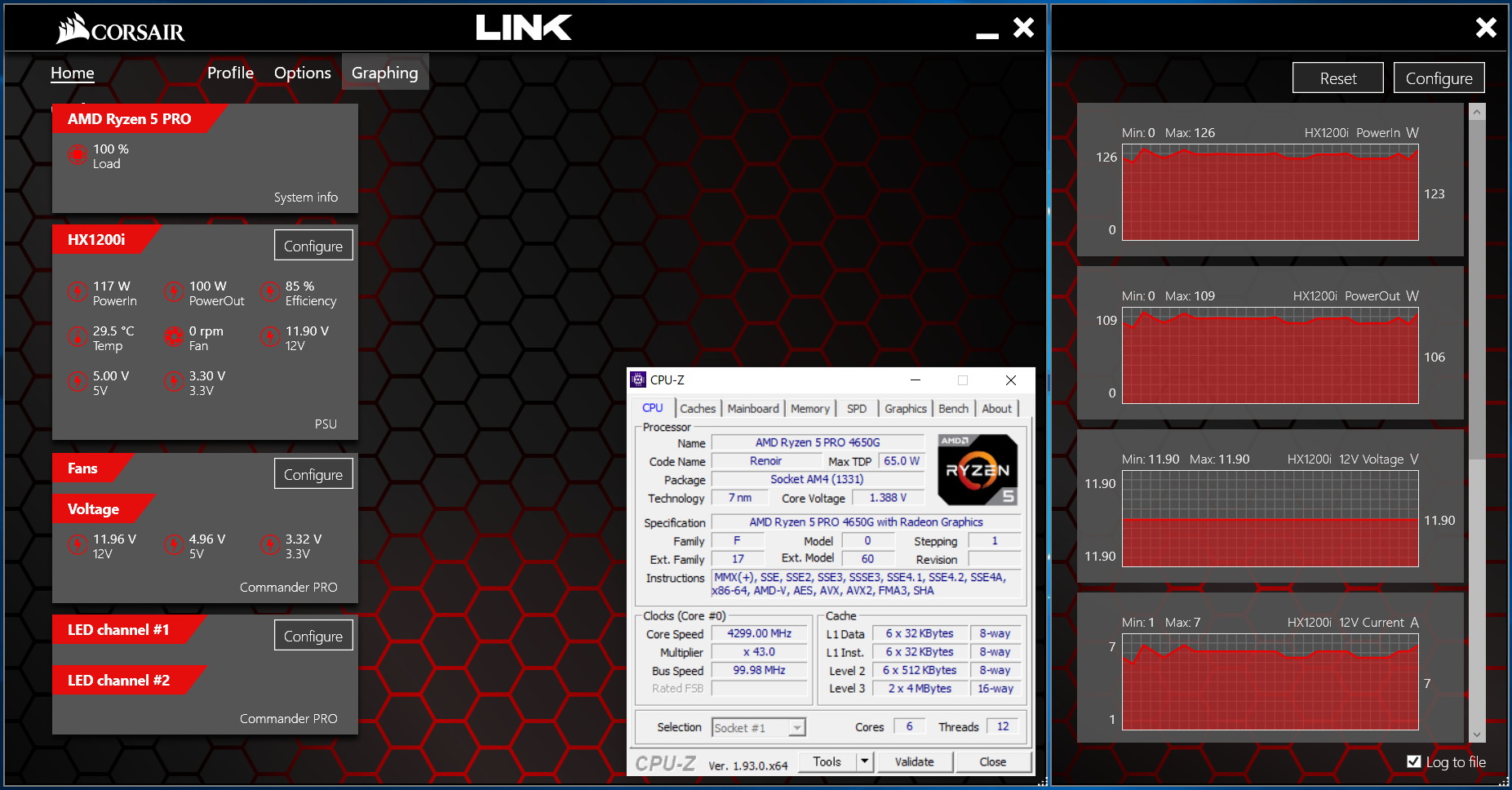Go to the Home tab
Image resolution: width=1512 pixels, height=790 pixels.
click(x=73, y=73)
